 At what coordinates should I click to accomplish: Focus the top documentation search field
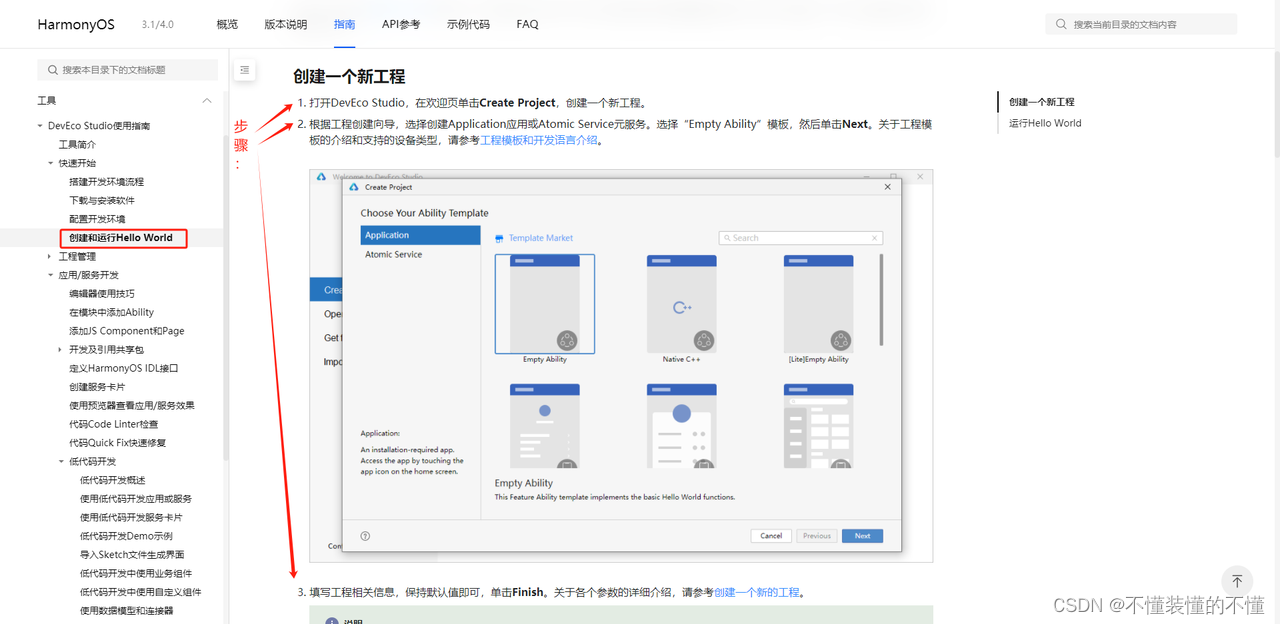tap(1141, 24)
